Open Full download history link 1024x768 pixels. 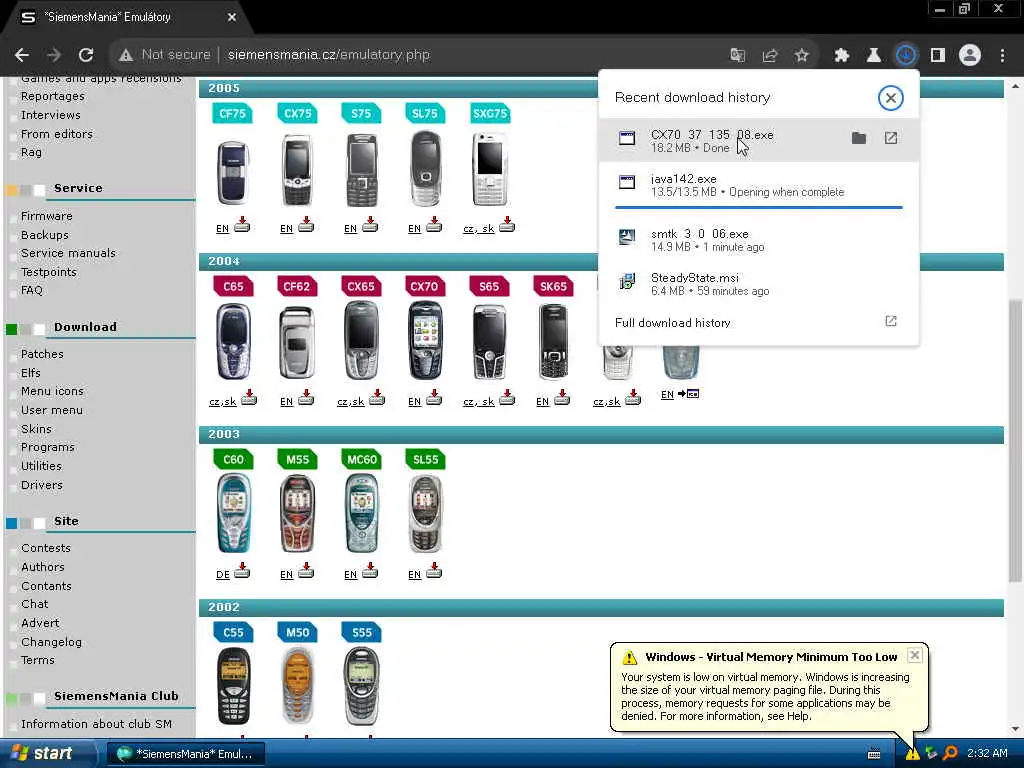[x=673, y=323]
